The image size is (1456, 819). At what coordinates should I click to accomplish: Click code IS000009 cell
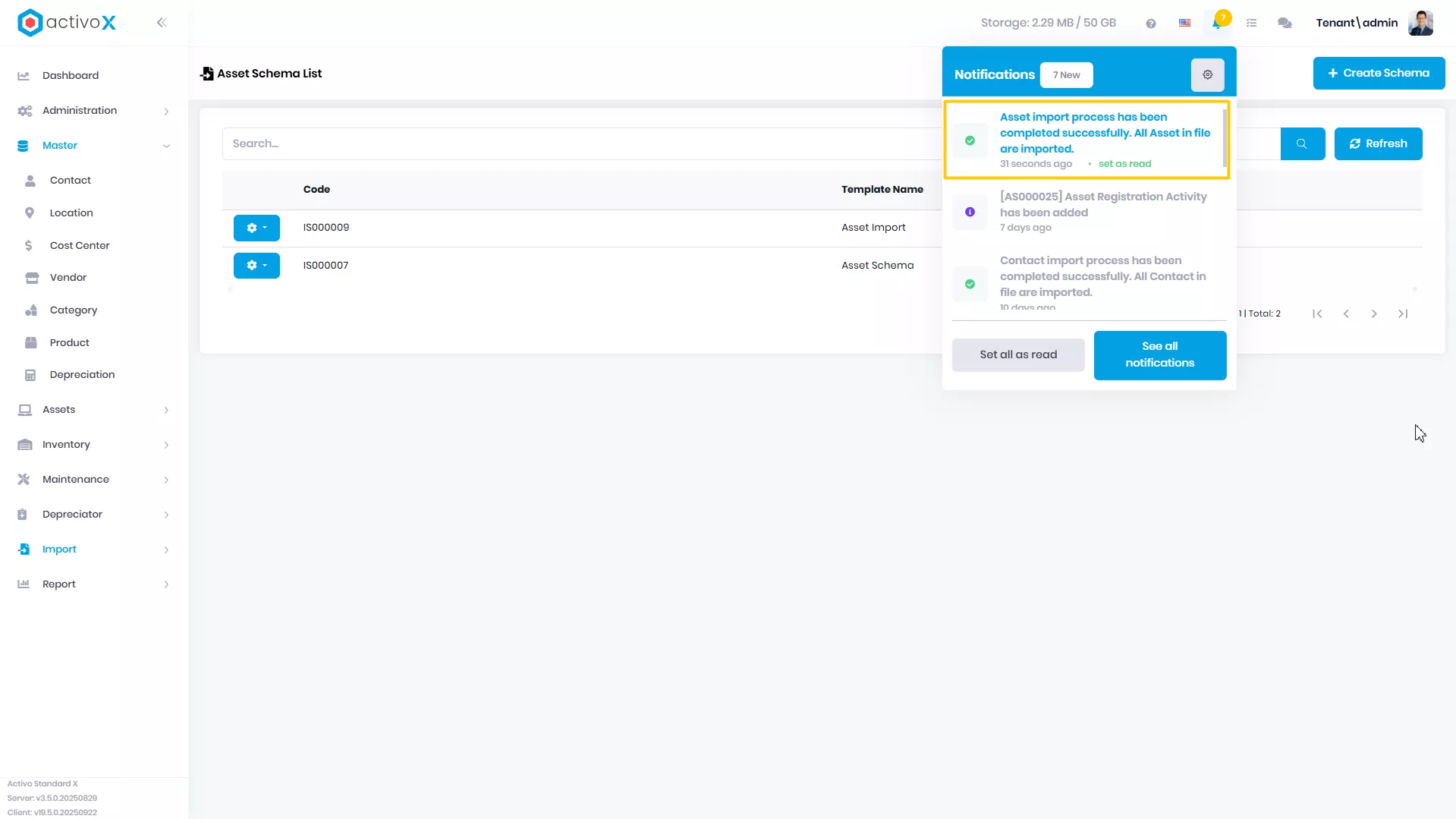[x=326, y=228]
